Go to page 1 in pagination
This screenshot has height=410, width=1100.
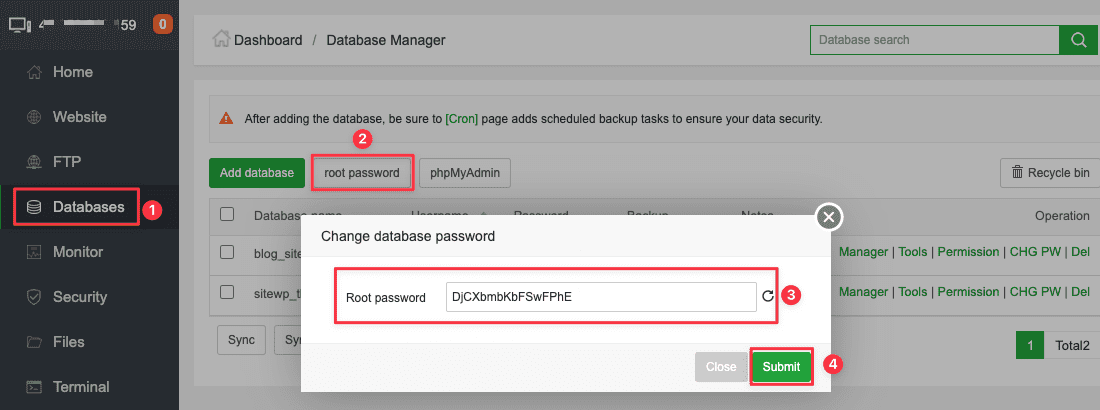1031,345
